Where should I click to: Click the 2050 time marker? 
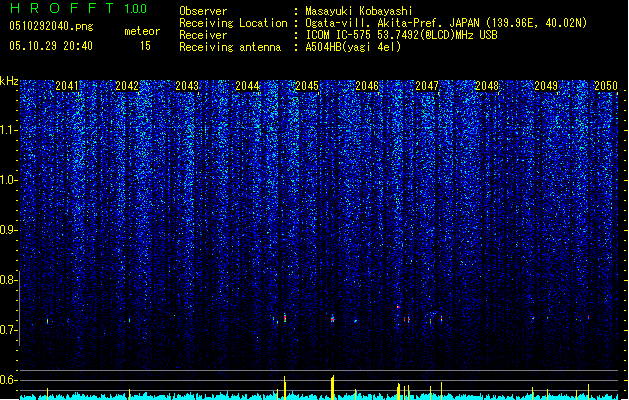click(606, 86)
